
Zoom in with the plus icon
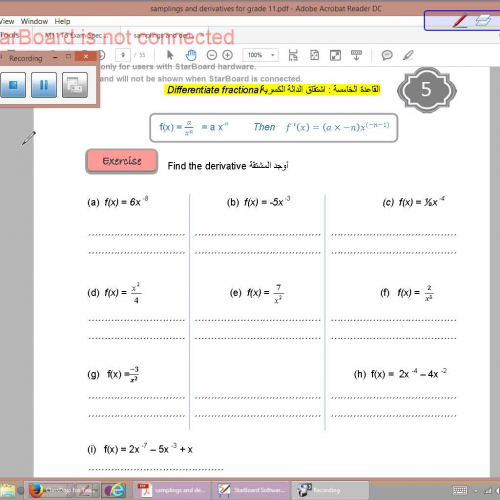click(227, 55)
